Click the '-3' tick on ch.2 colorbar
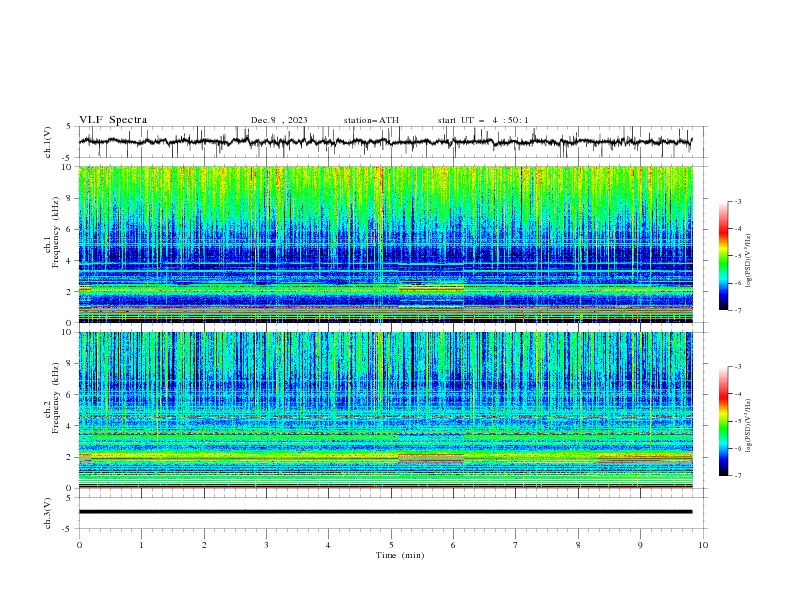Screen dimensions: 792x612 click(x=737, y=367)
